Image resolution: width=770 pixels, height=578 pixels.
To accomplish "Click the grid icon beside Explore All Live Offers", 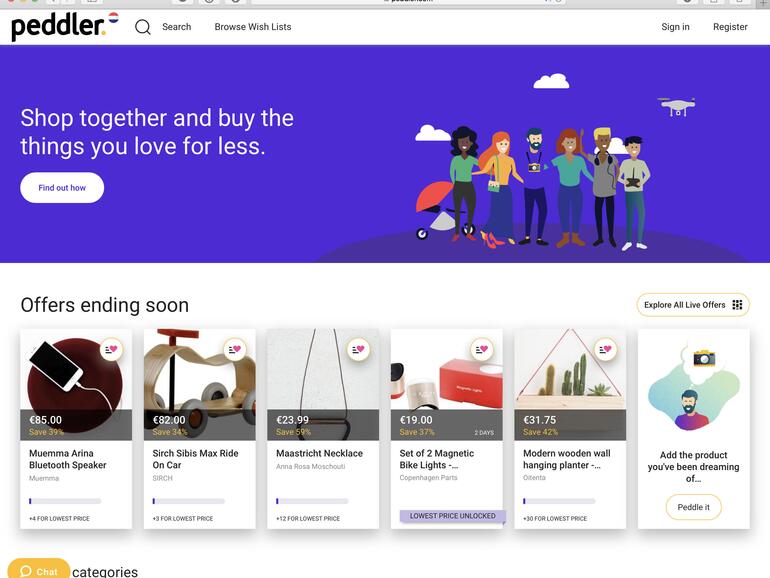I will pyautogui.click(x=738, y=305).
